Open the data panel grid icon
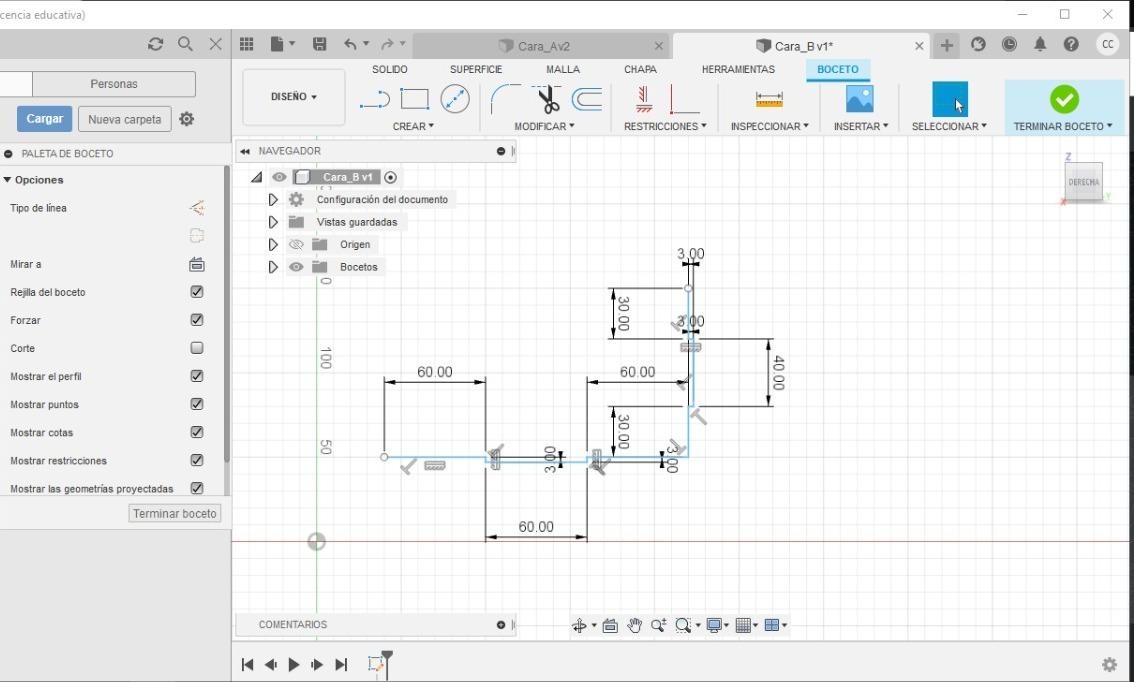The height and width of the screenshot is (682, 1134). pos(247,45)
